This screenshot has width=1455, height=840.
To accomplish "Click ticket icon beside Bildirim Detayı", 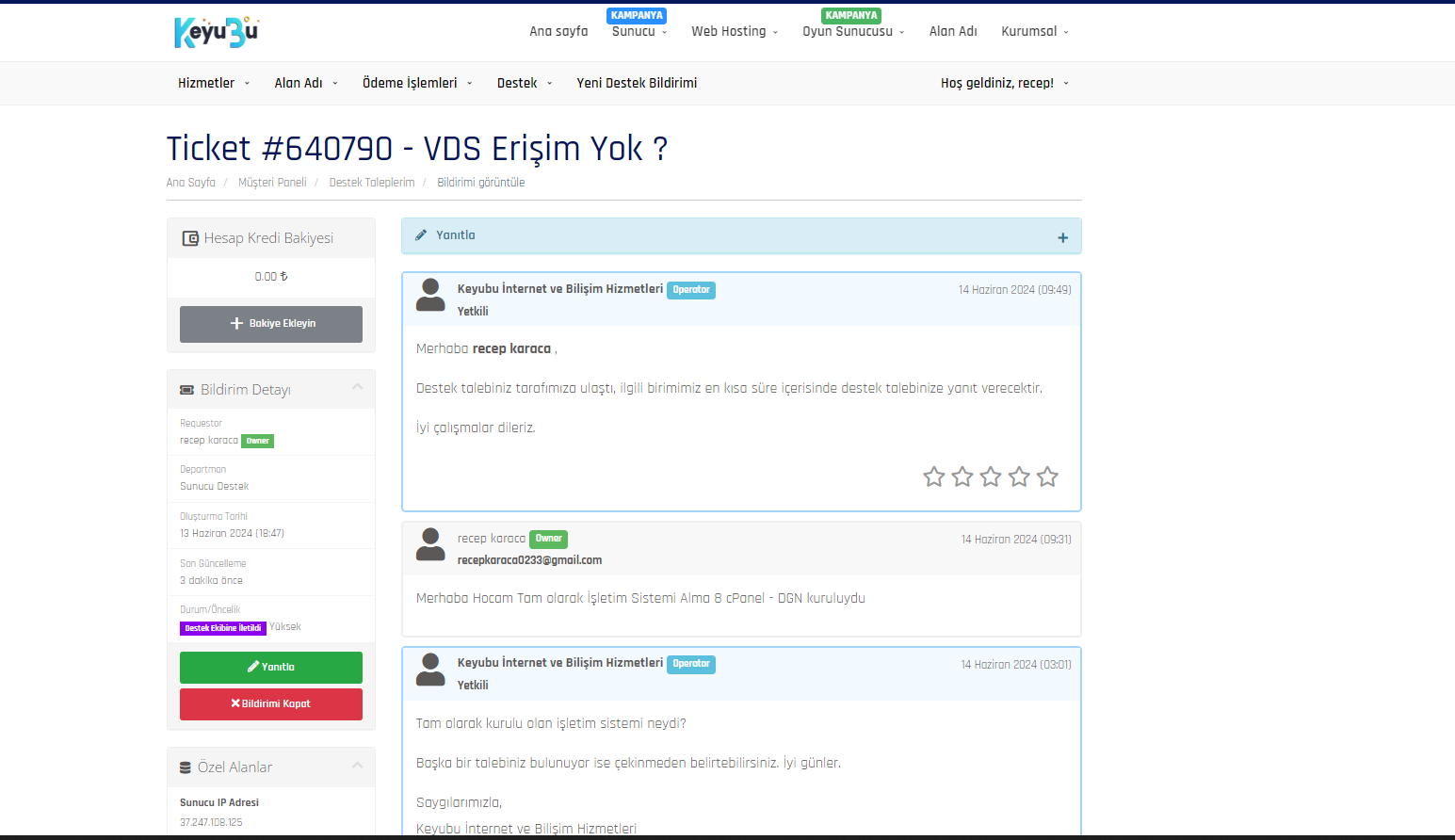I will pyautogui.click(x=186, y=390).
